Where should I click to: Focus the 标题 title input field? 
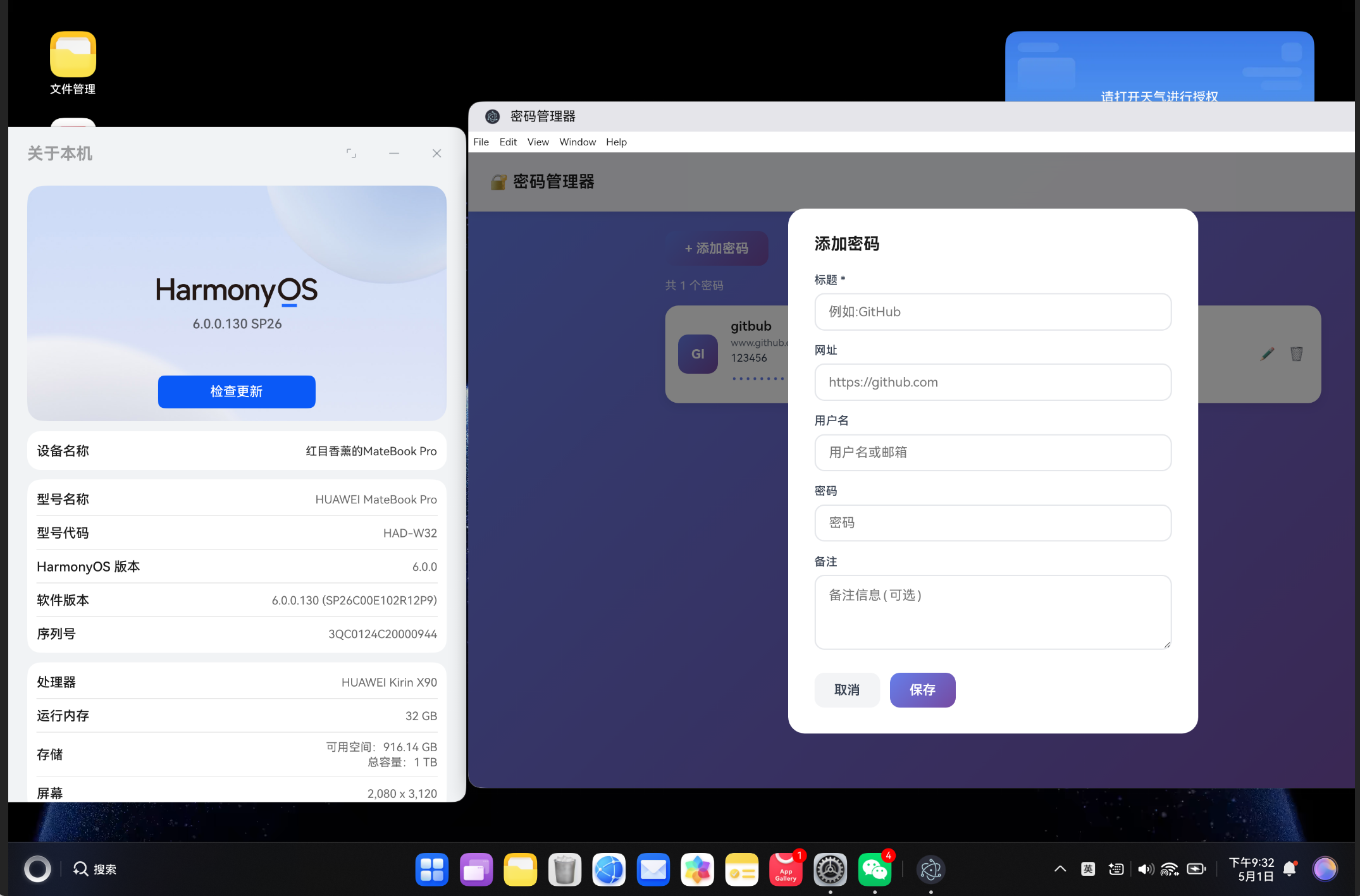(992, 312)
